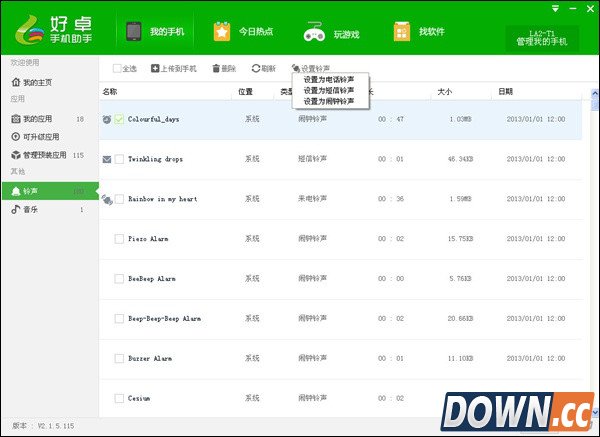The width and height of the screenshot is (600, 437).
Task: Click the 短信铃声 type cell
Action: pos(313,159)
